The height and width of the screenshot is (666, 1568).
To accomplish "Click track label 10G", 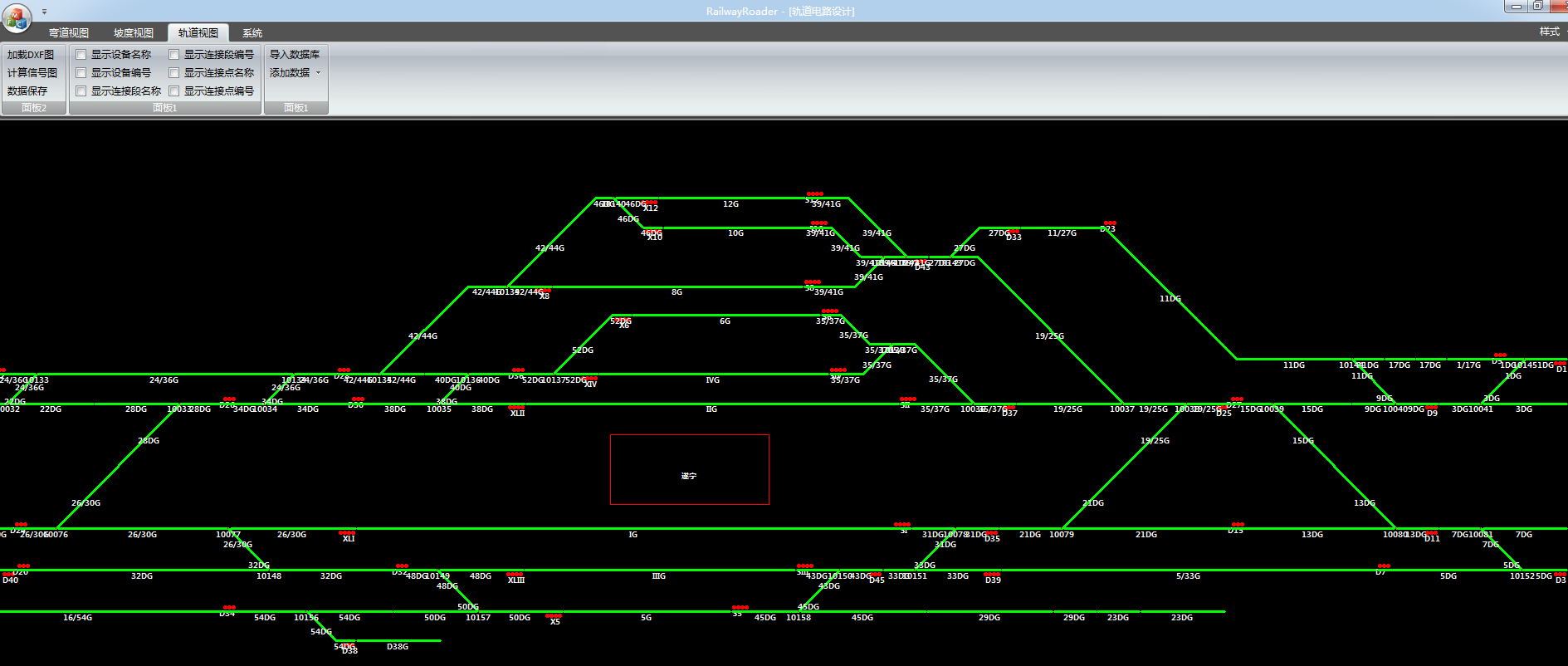I will pos(735,233).
